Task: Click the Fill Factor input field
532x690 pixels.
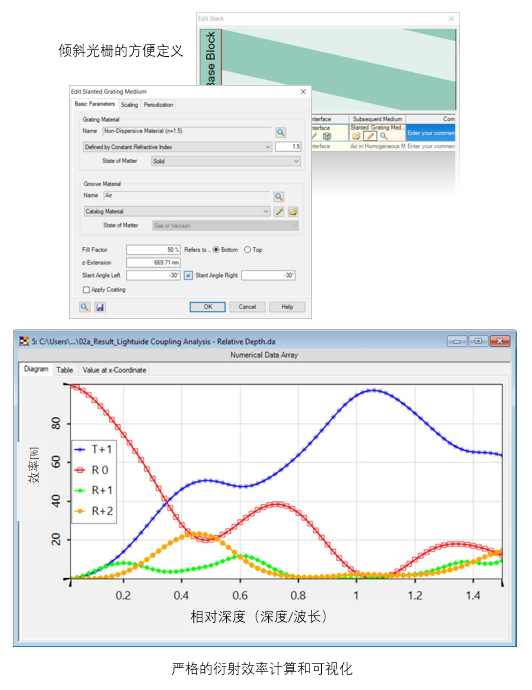Action: (153, 250)
